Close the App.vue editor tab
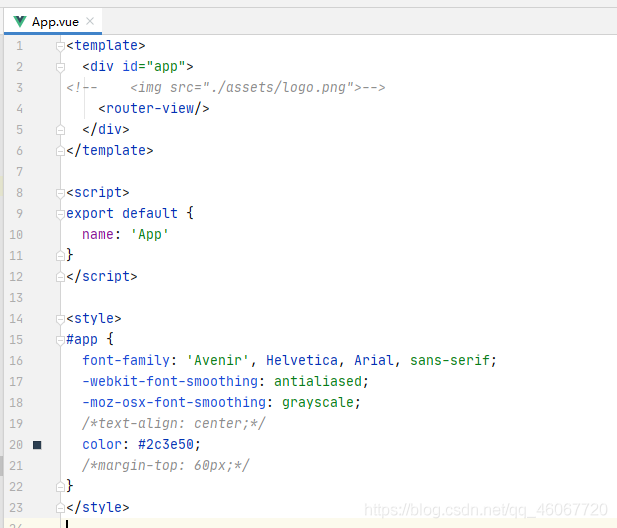The height and width of the screenshot is (528, 617). tap(90, 21)
